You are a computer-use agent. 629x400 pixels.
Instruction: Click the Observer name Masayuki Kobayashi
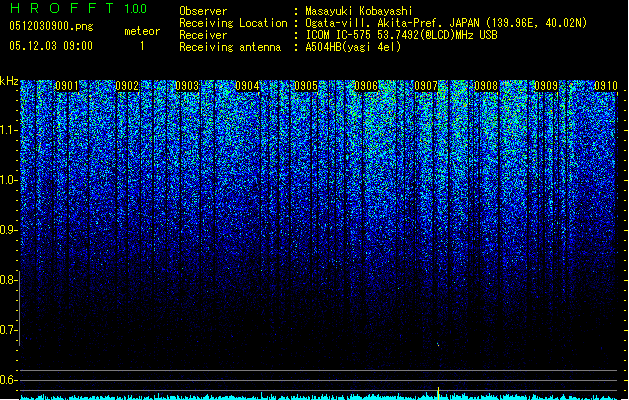[359, 11]
